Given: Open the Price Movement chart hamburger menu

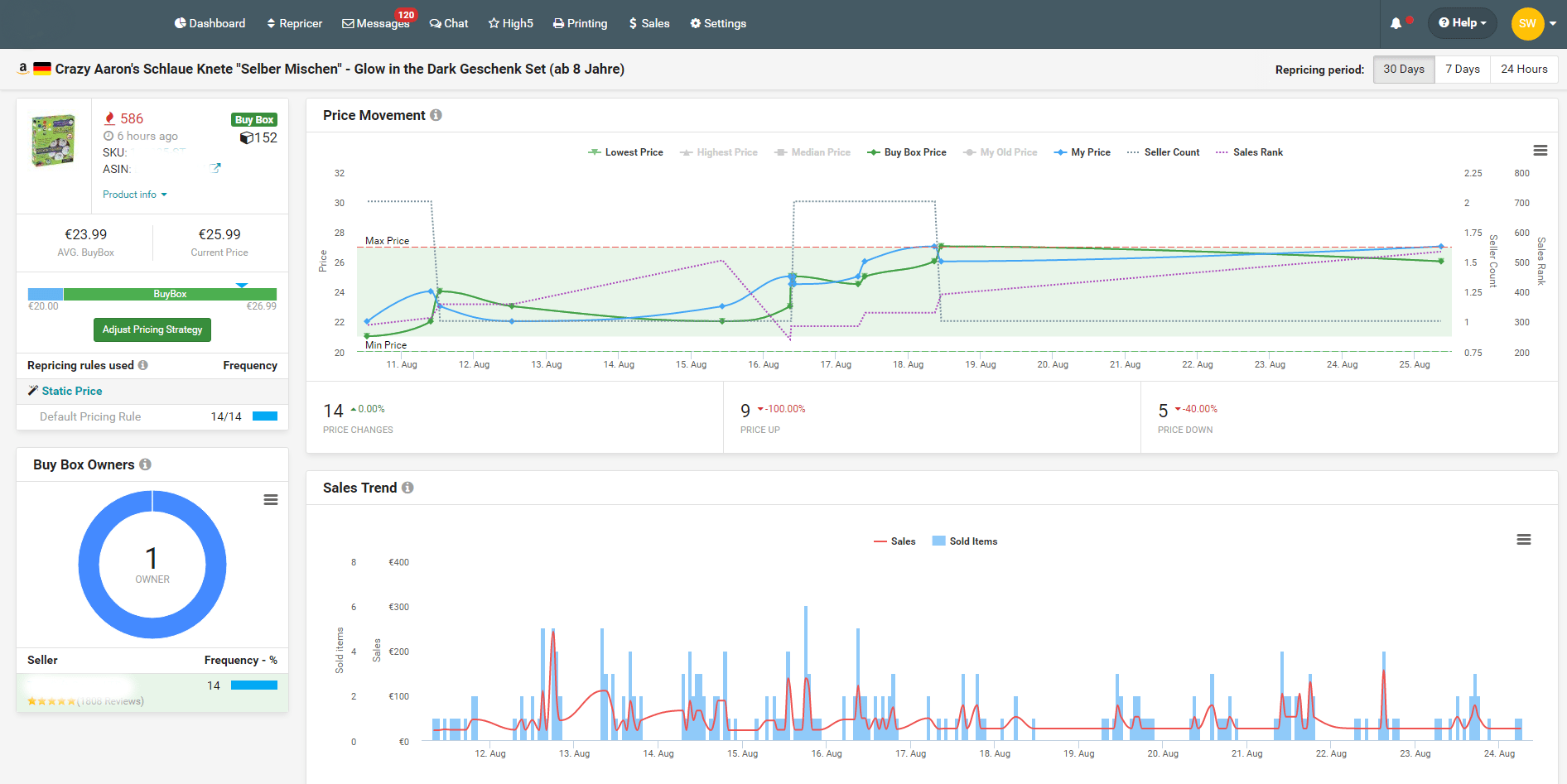Looking at the screenshot, I should pos(1540,151).
